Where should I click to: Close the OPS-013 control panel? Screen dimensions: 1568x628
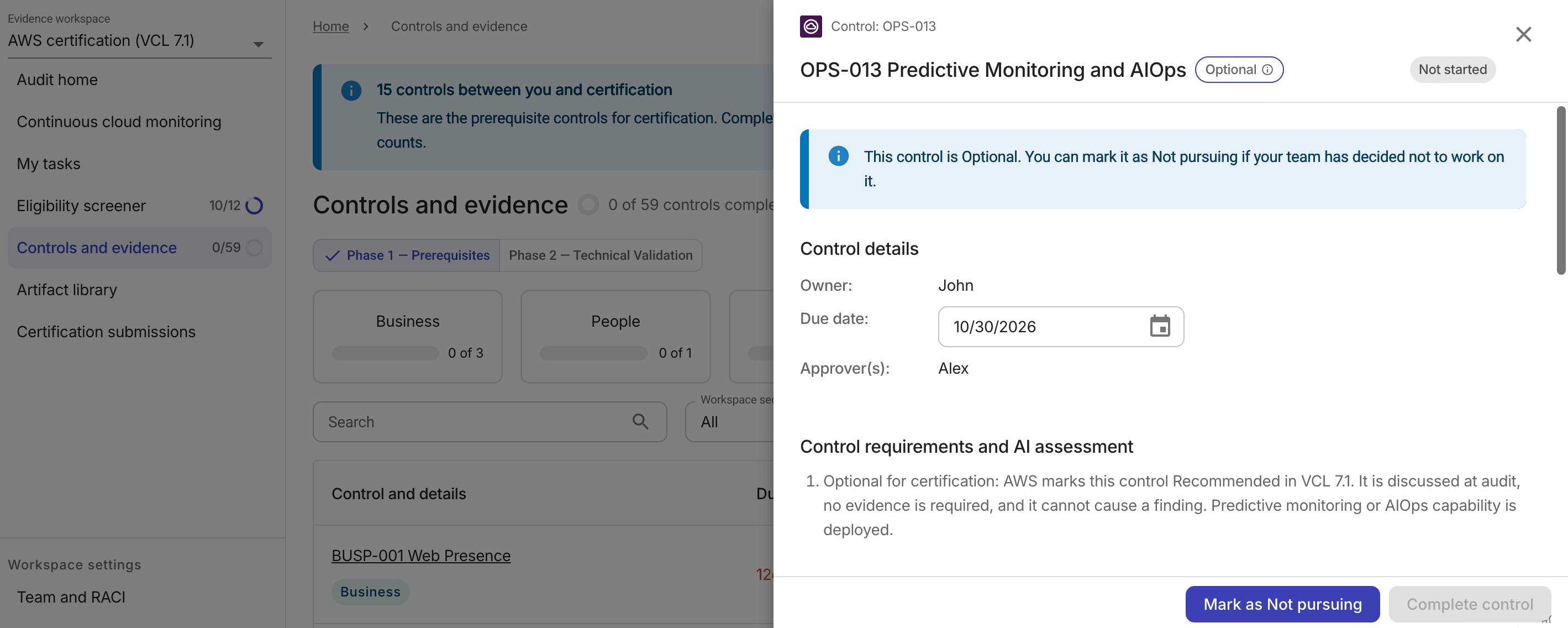1523,34
